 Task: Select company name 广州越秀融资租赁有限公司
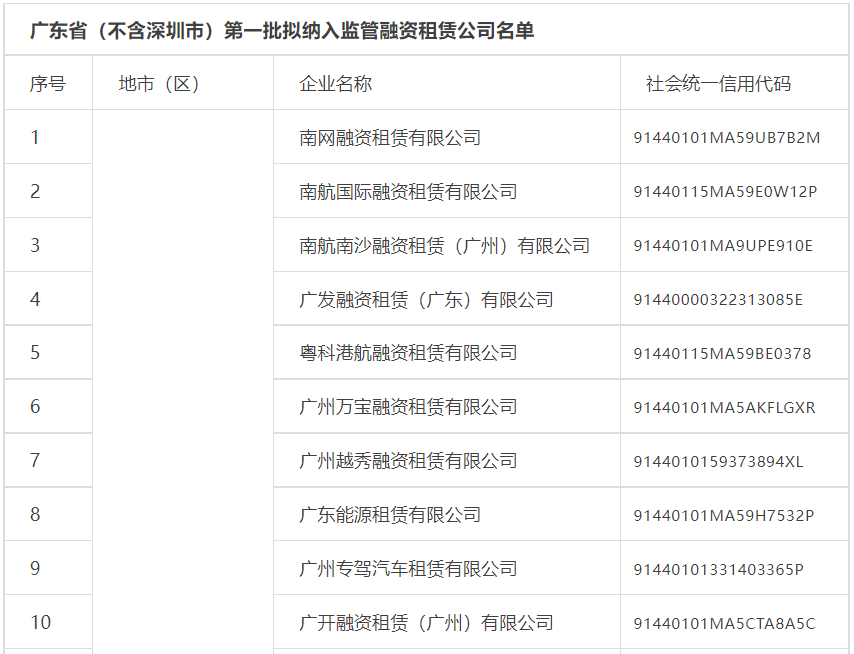click(x=408, y=461)
